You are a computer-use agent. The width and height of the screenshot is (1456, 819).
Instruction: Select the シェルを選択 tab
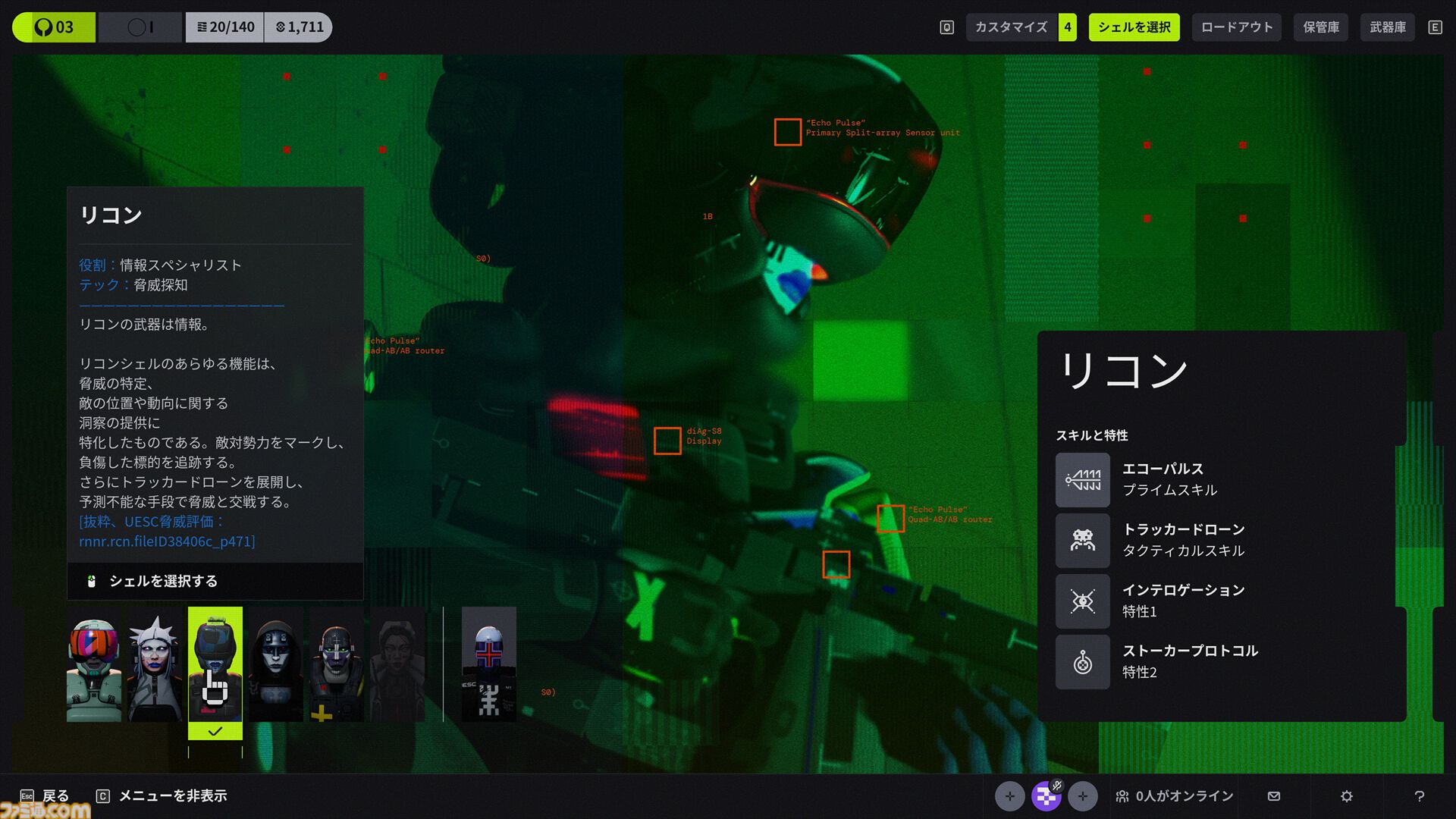coord(1134,27)
